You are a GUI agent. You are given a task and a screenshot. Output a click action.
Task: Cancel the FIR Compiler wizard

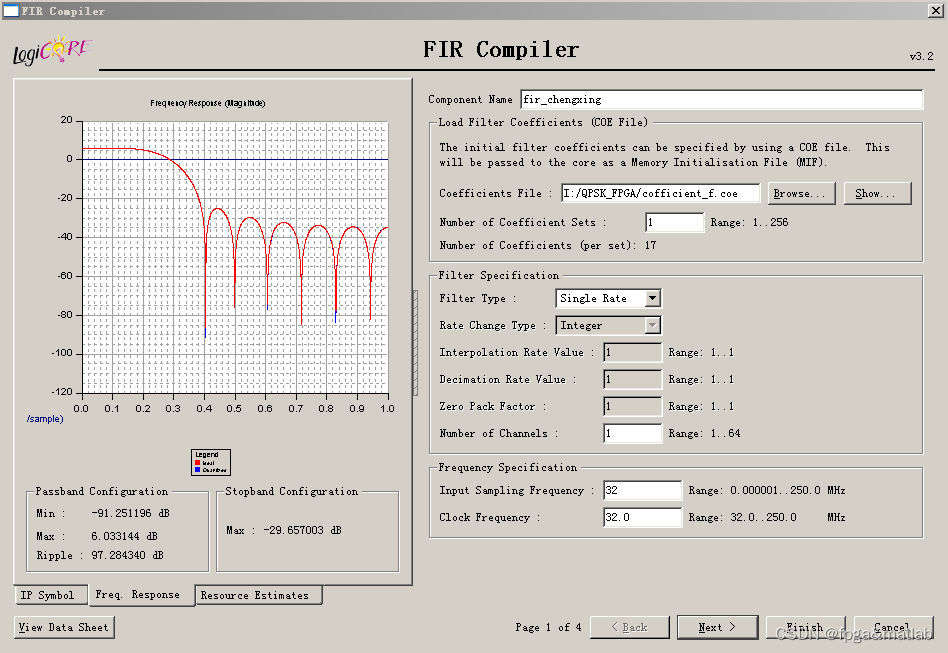[x=893, y=627]
